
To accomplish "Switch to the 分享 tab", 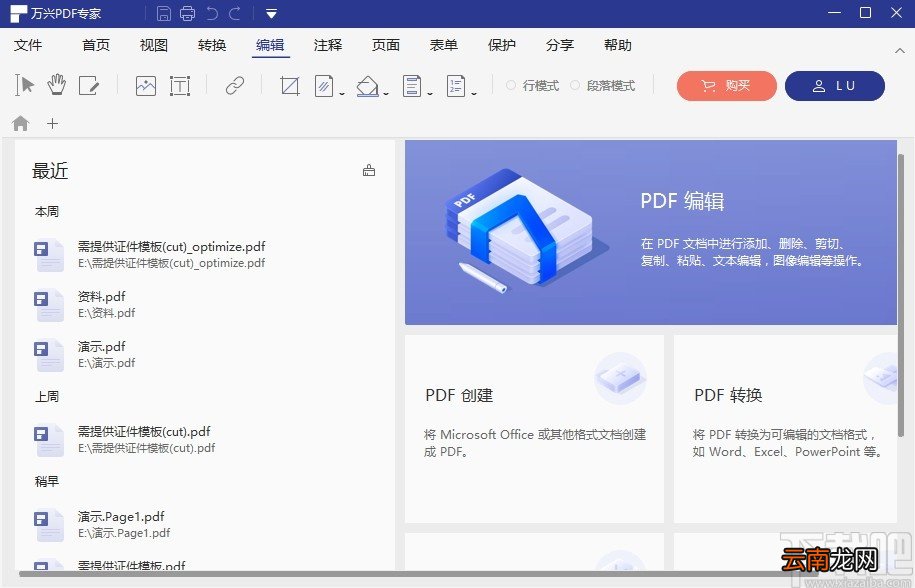I will pos(560,45).
